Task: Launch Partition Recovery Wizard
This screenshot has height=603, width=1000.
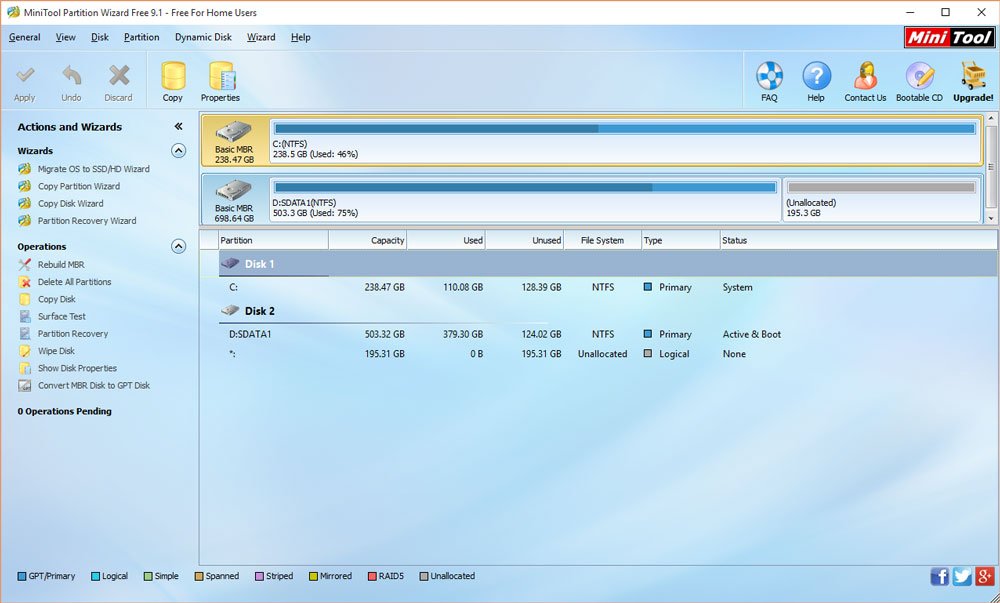Action: [x=87, y=221]
